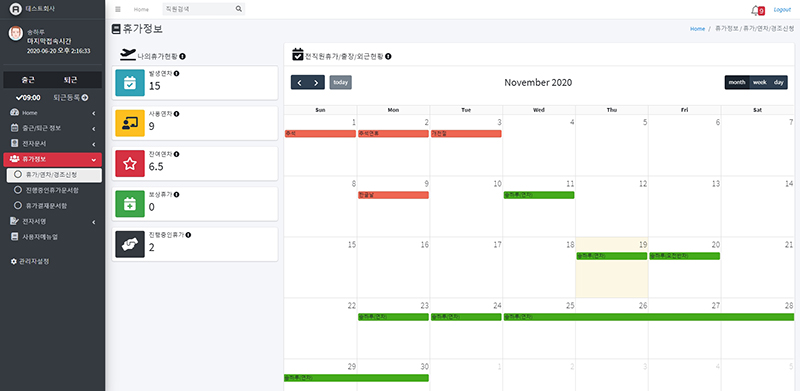Image resolution: width=800 pixels, height=391 pixels.
Task: Go to previous month with left arrow
Action: [x=299, y=83]
